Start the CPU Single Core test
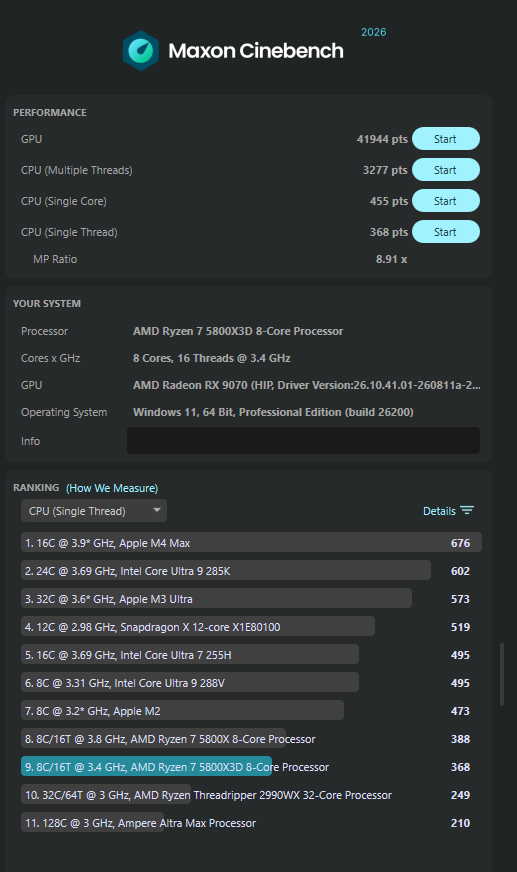This screenshot has height=872, width=517. point(446,201)
